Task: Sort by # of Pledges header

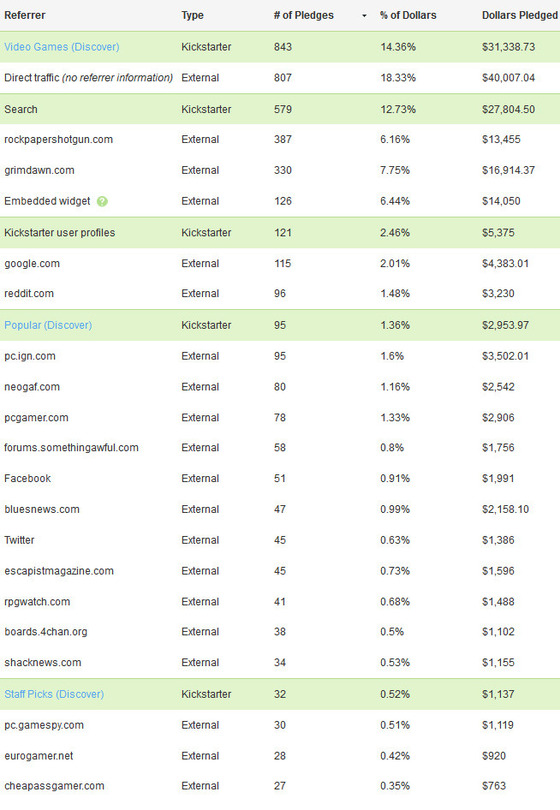Action: coord(304,15)
